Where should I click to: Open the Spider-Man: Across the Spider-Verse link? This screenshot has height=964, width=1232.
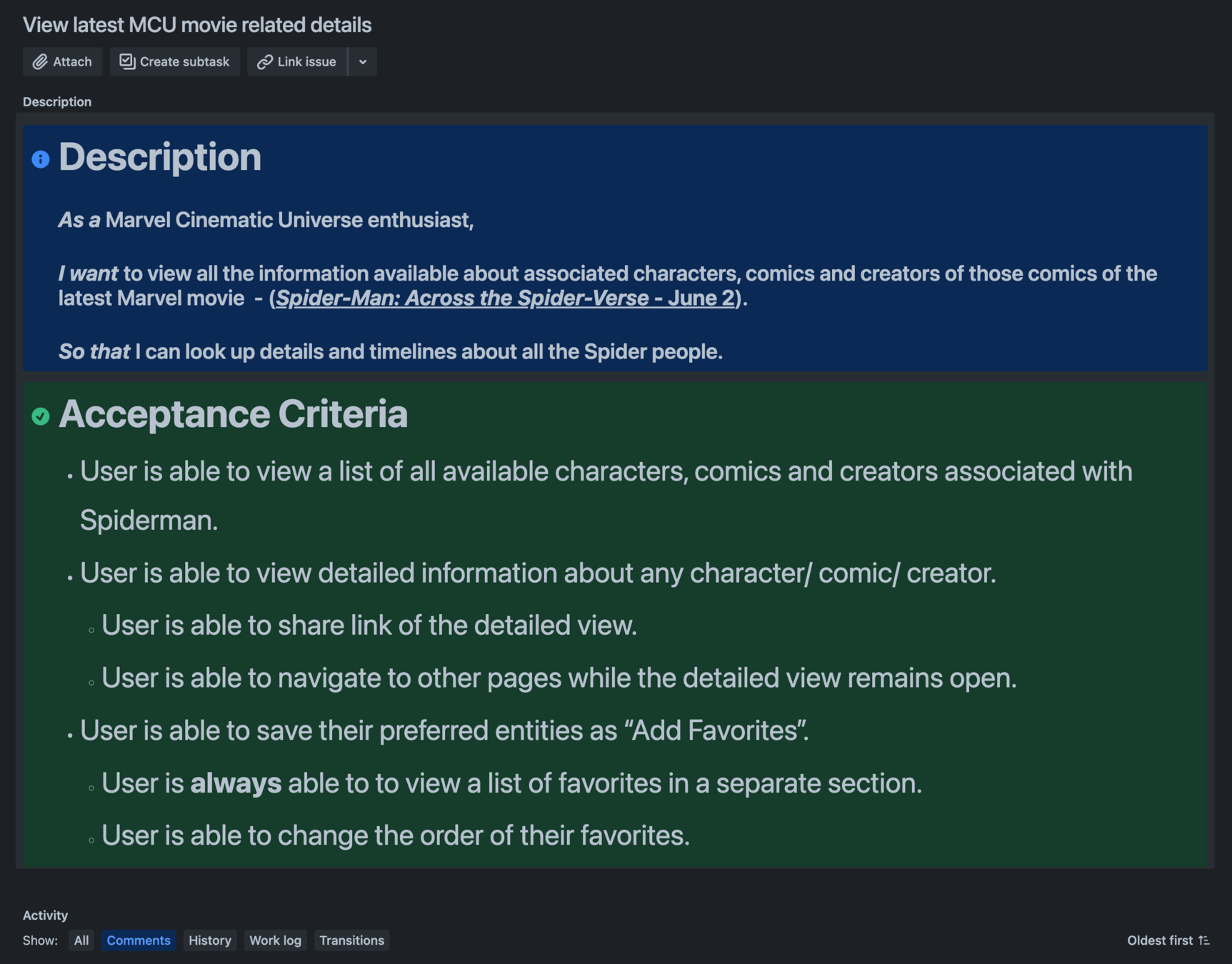pos(505,298)
